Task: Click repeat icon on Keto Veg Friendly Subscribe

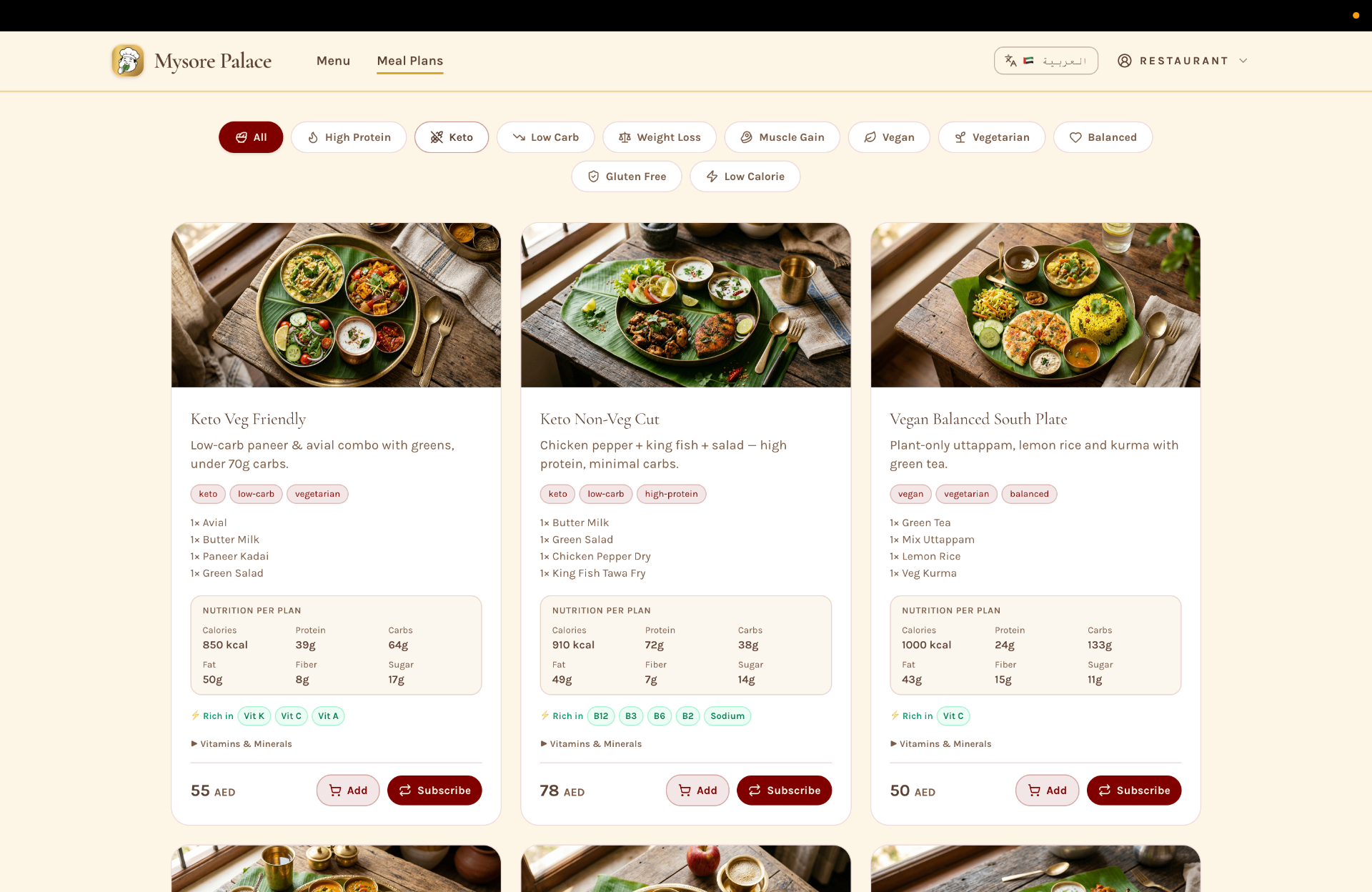Action: pos(405,791)
